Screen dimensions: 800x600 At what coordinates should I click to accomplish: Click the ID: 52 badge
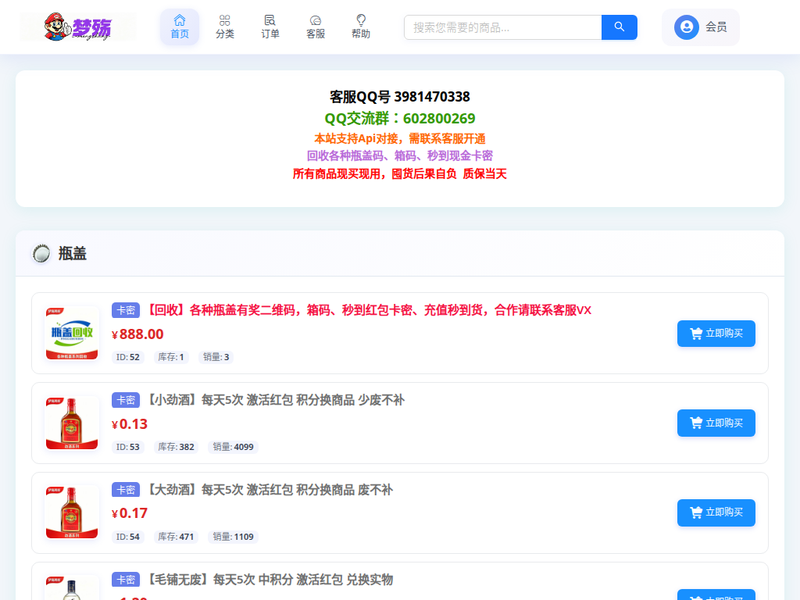128,357
